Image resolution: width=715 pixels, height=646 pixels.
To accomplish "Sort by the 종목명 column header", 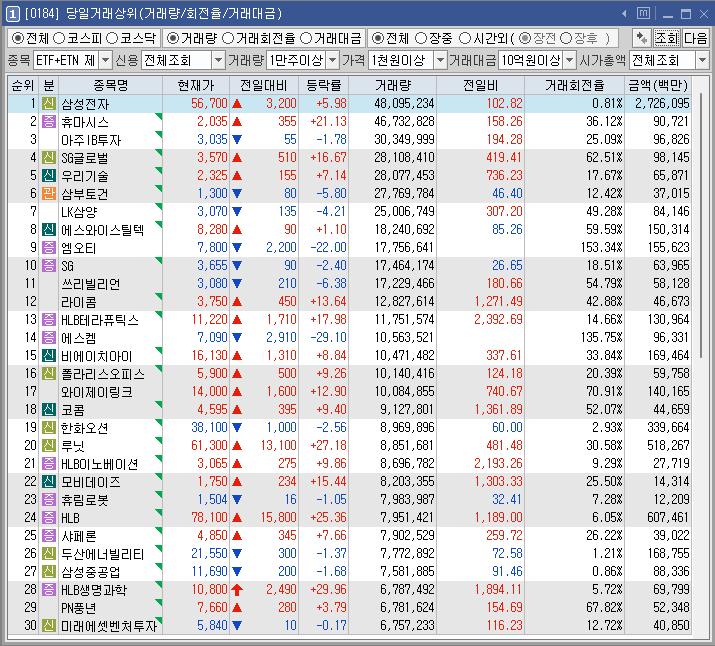I will (110, 86).
